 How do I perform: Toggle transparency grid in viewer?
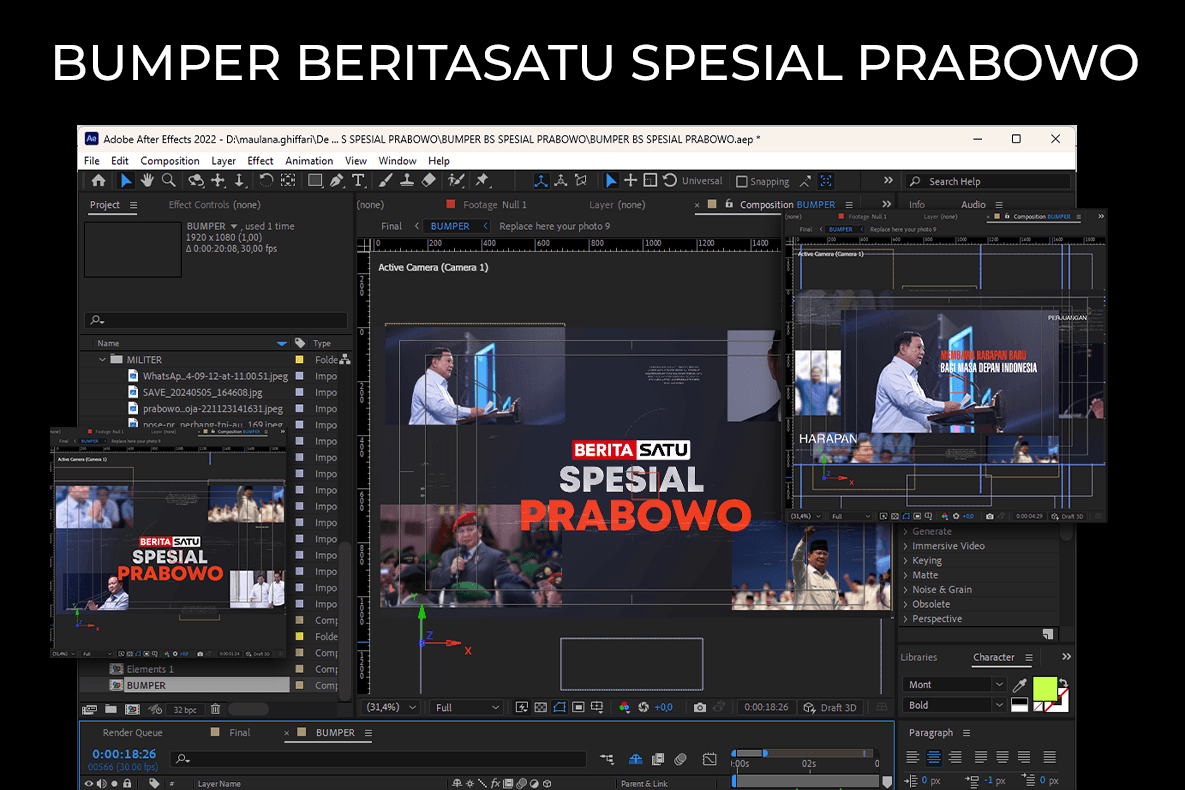(540, 708)
